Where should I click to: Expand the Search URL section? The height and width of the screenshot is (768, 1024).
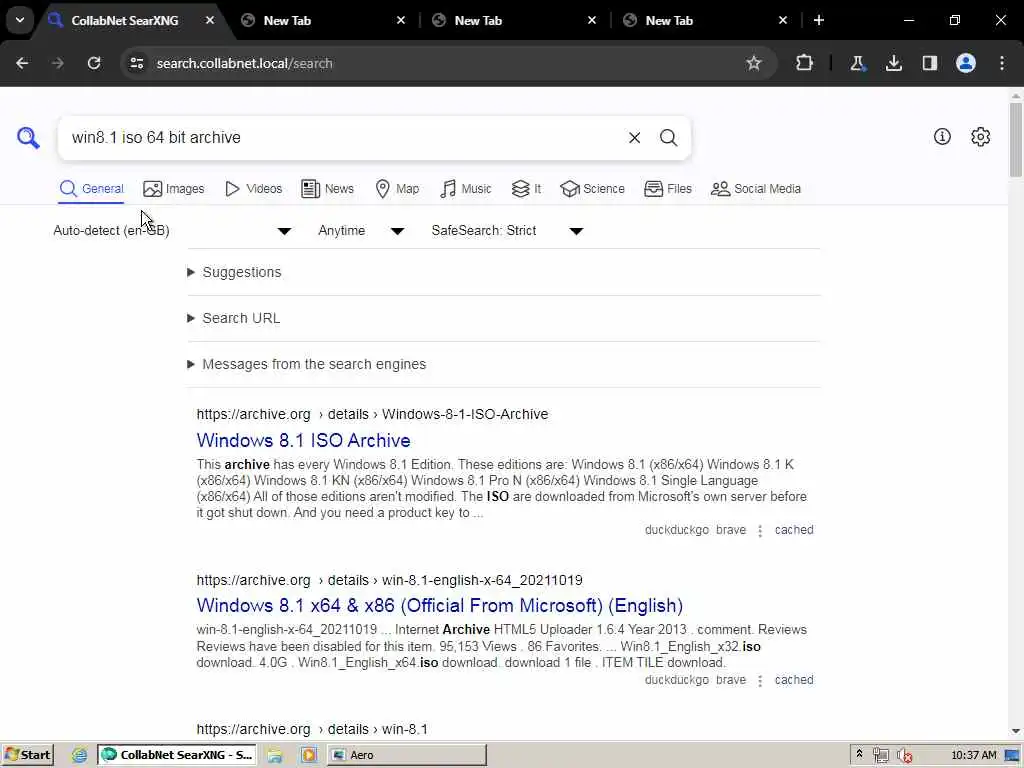(x=234, y=318)
